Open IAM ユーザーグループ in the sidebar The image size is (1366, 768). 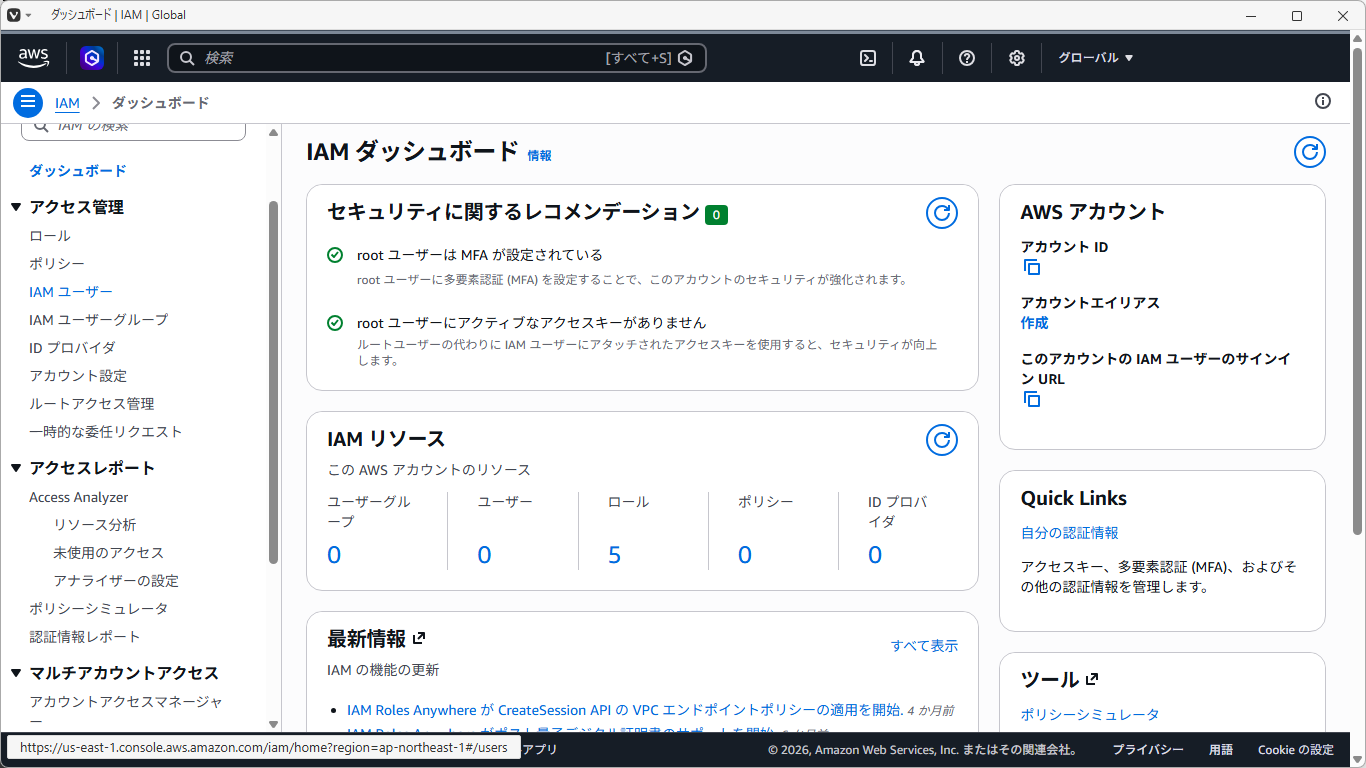pos(99,320)
